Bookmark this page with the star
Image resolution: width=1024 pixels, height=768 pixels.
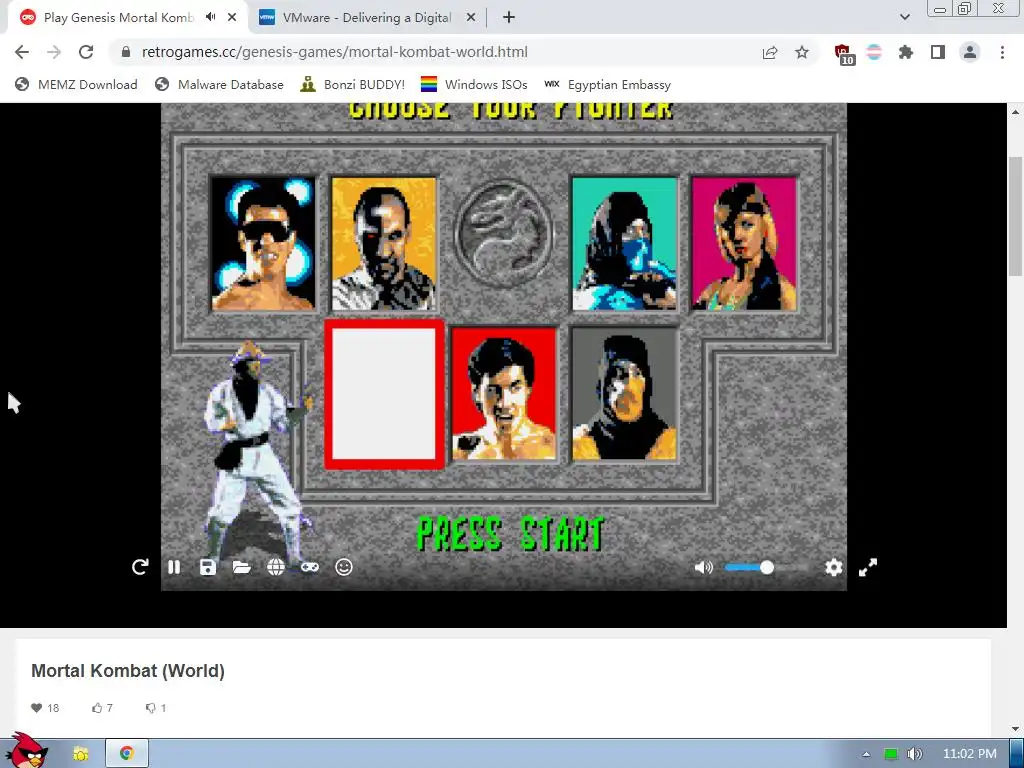click(x=802, y=52)
